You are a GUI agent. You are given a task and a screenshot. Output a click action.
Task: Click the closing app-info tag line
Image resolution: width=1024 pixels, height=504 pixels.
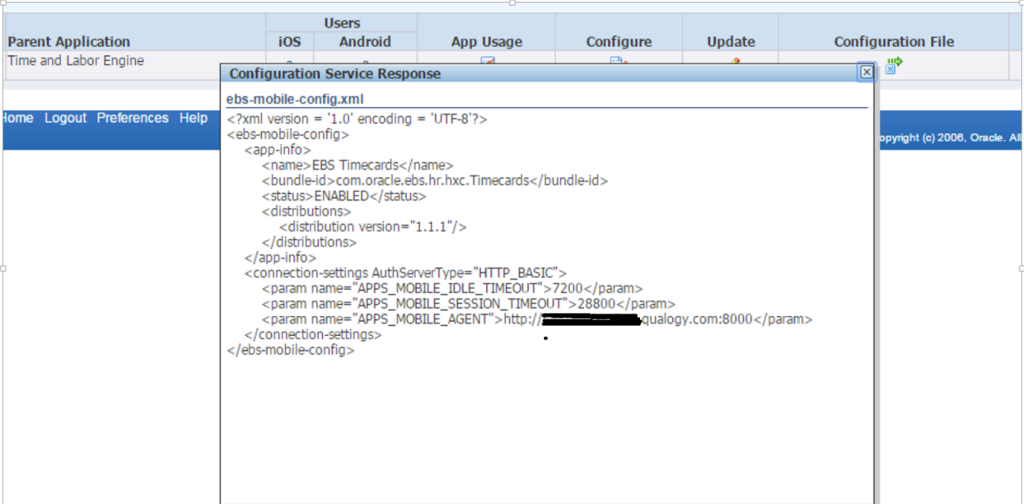[280, 257]
